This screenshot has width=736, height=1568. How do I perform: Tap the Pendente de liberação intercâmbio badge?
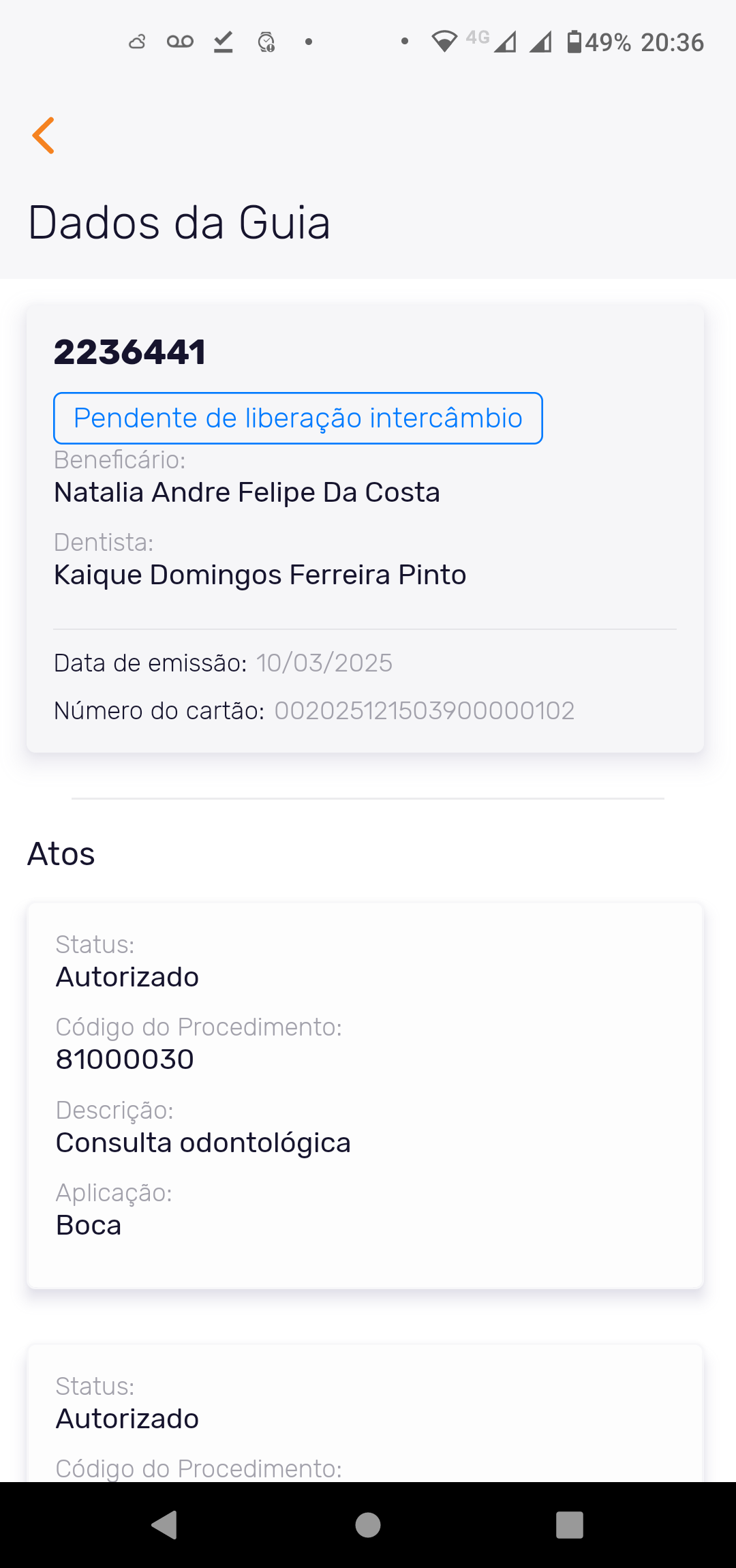tap(298, 418)
